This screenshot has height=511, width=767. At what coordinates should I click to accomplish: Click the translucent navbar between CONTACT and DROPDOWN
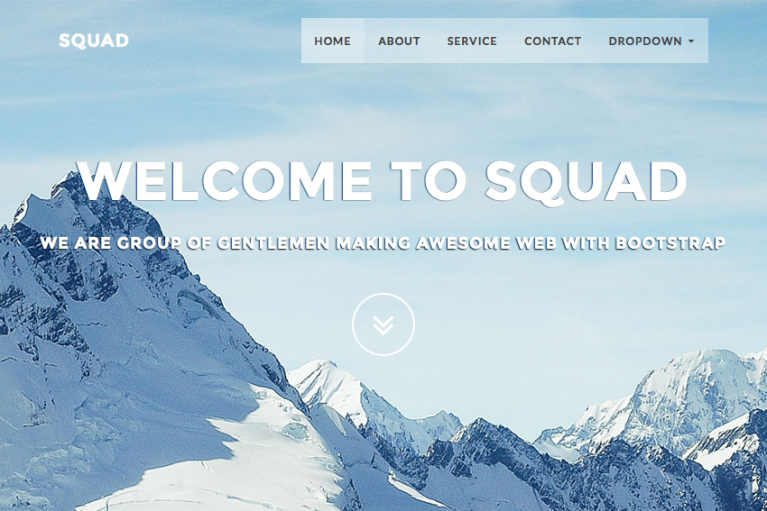(595, 41)
